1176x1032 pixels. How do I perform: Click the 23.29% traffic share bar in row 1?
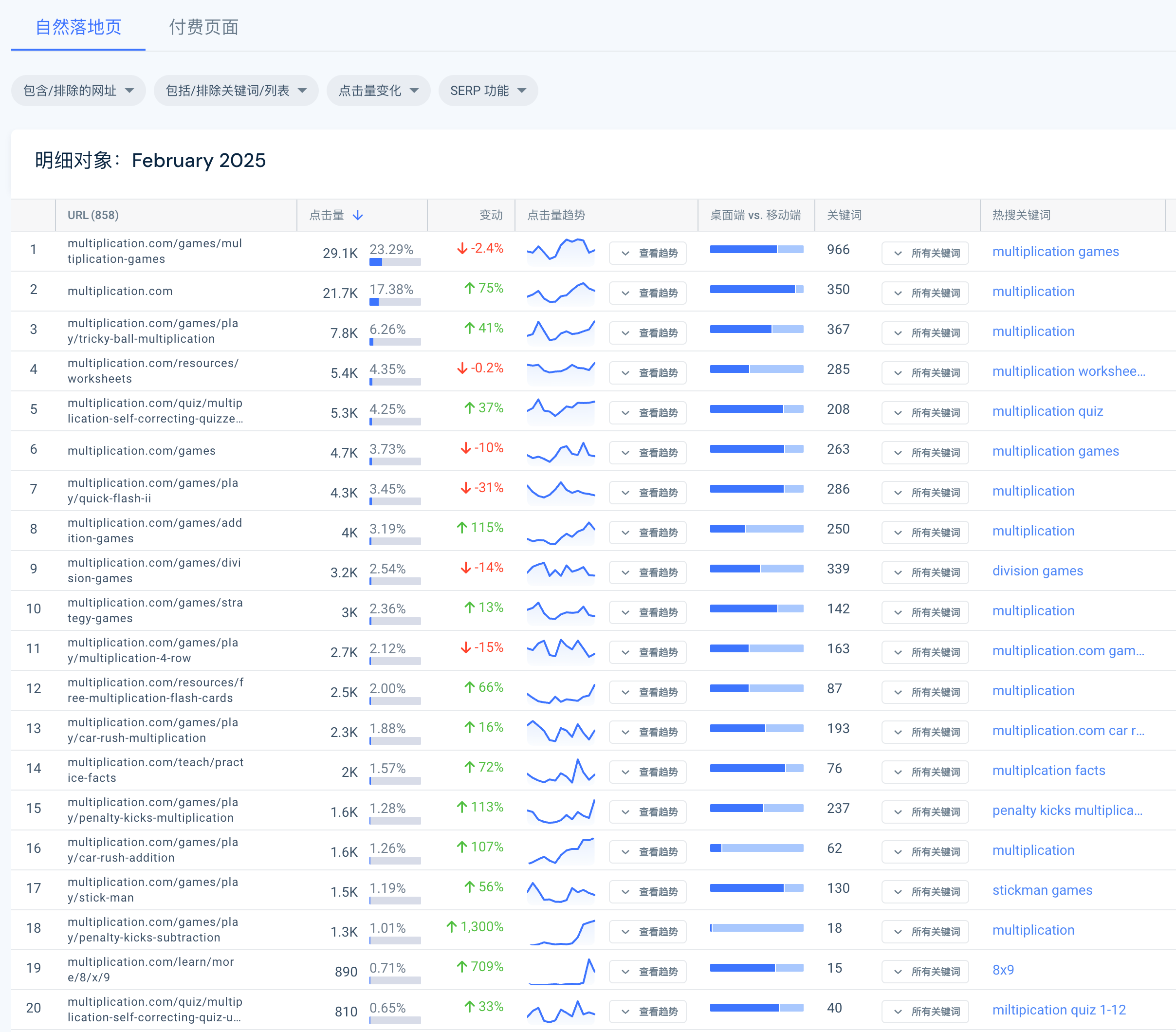395,262
